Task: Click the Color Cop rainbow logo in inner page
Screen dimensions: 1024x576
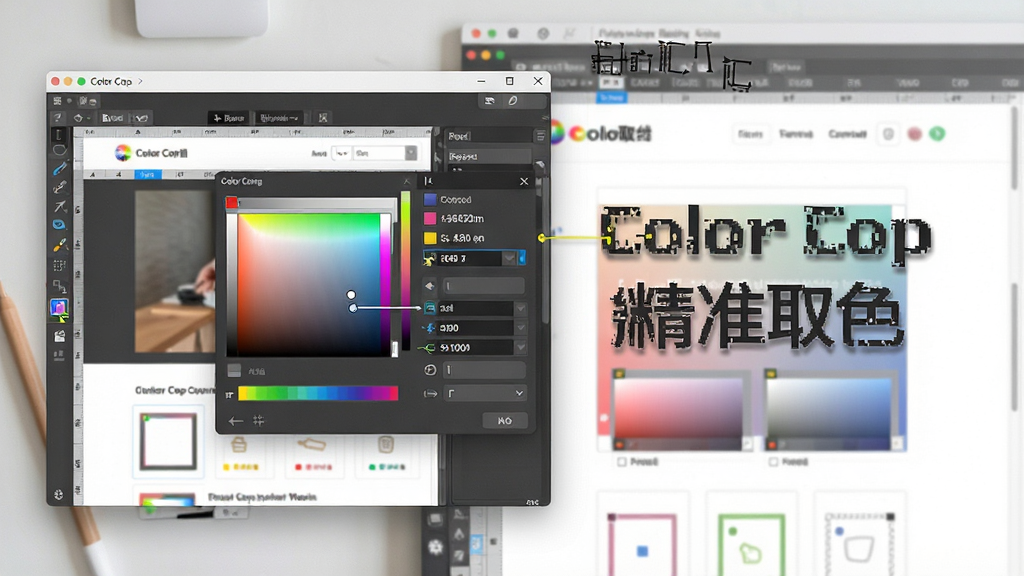Action: click(123, 153)
